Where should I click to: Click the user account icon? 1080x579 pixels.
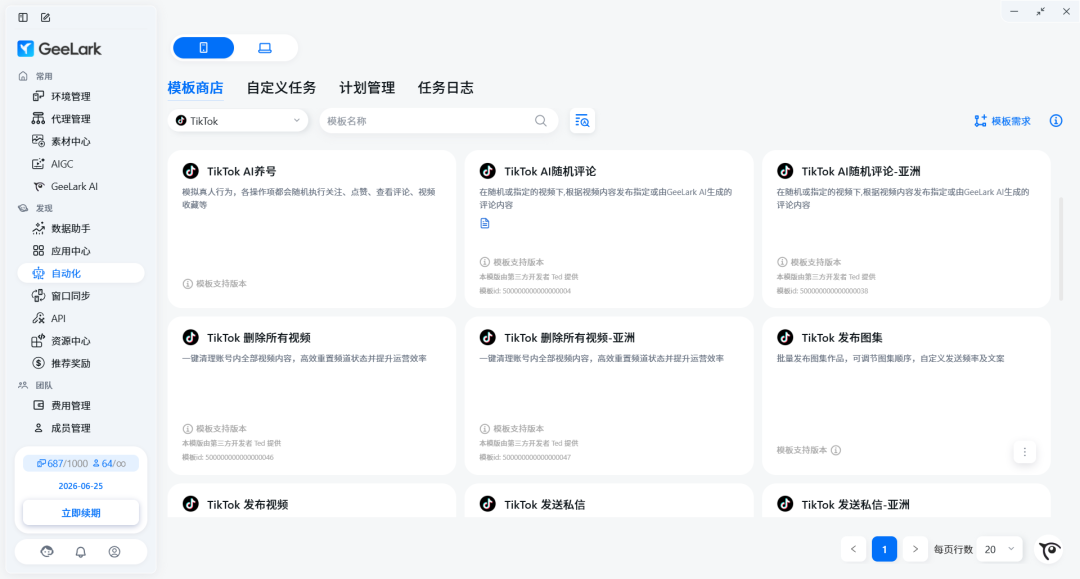[114, 552]
